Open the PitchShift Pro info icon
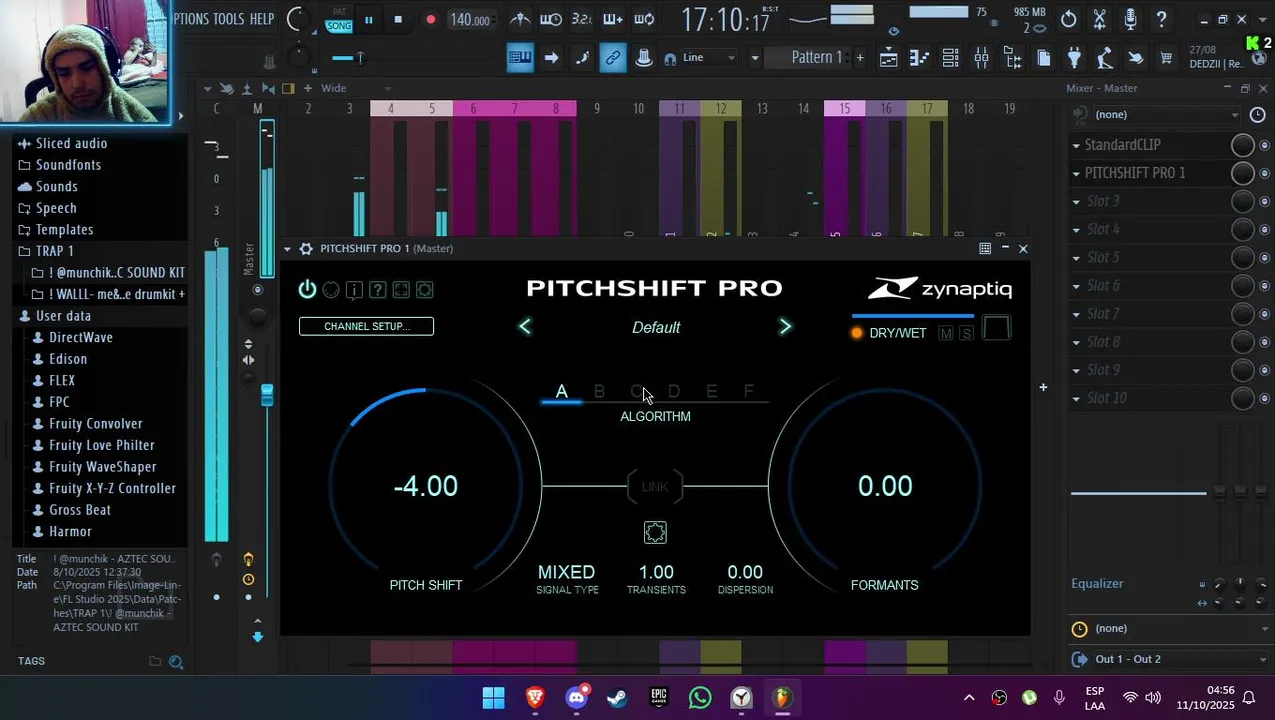Image resolution: width=1275 pixels, height=720 pixels. pos(354,290)
